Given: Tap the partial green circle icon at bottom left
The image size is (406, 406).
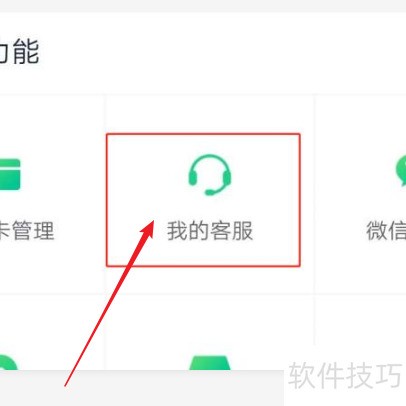Looking at the screenshot, I should pos(8,362).
